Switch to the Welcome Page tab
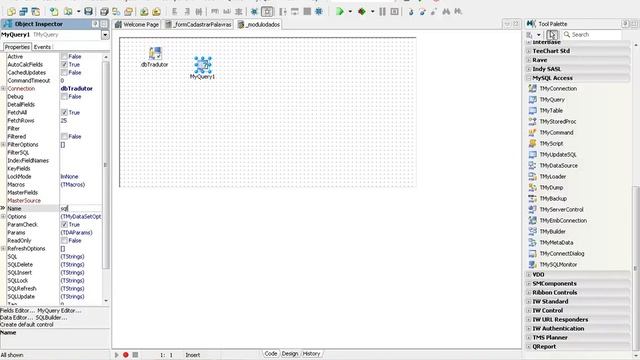This screenshot has width=640, height=360. coord(137,24)
